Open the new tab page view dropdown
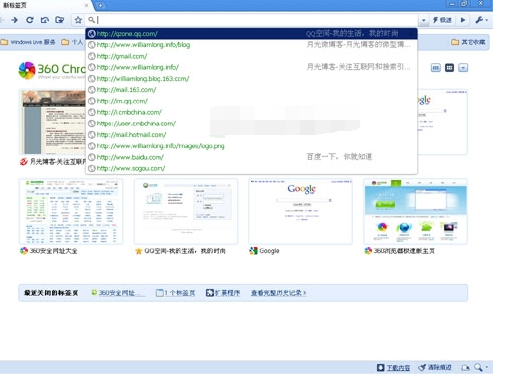507x374 pixels. 463,68
